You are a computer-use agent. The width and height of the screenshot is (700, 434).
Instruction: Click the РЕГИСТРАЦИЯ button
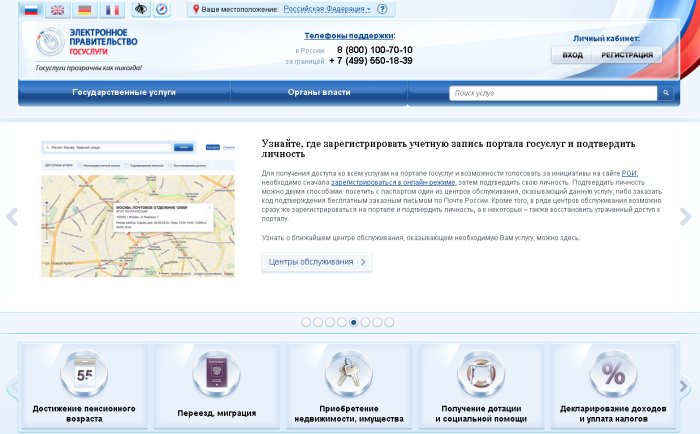[627, 55]
